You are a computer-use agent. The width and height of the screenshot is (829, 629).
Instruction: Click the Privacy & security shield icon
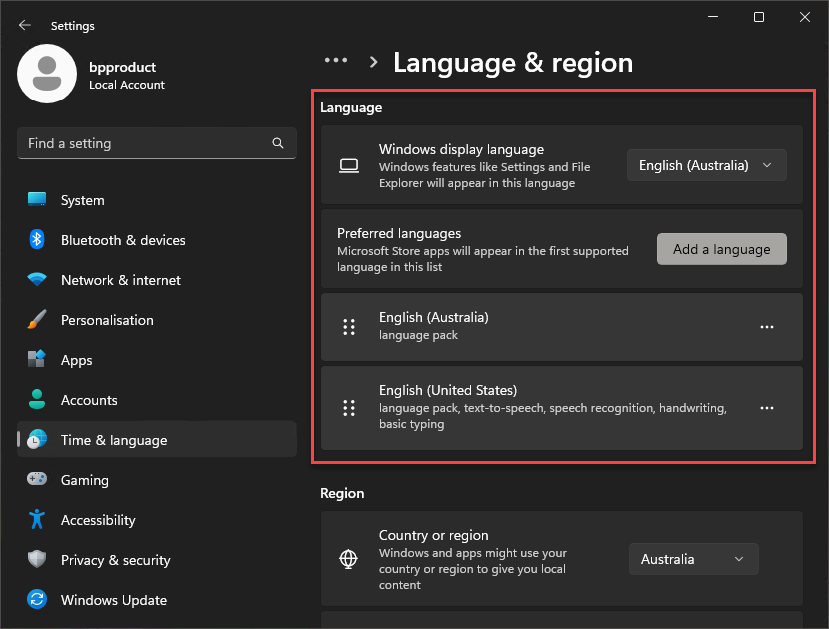(x=37, y=559)
